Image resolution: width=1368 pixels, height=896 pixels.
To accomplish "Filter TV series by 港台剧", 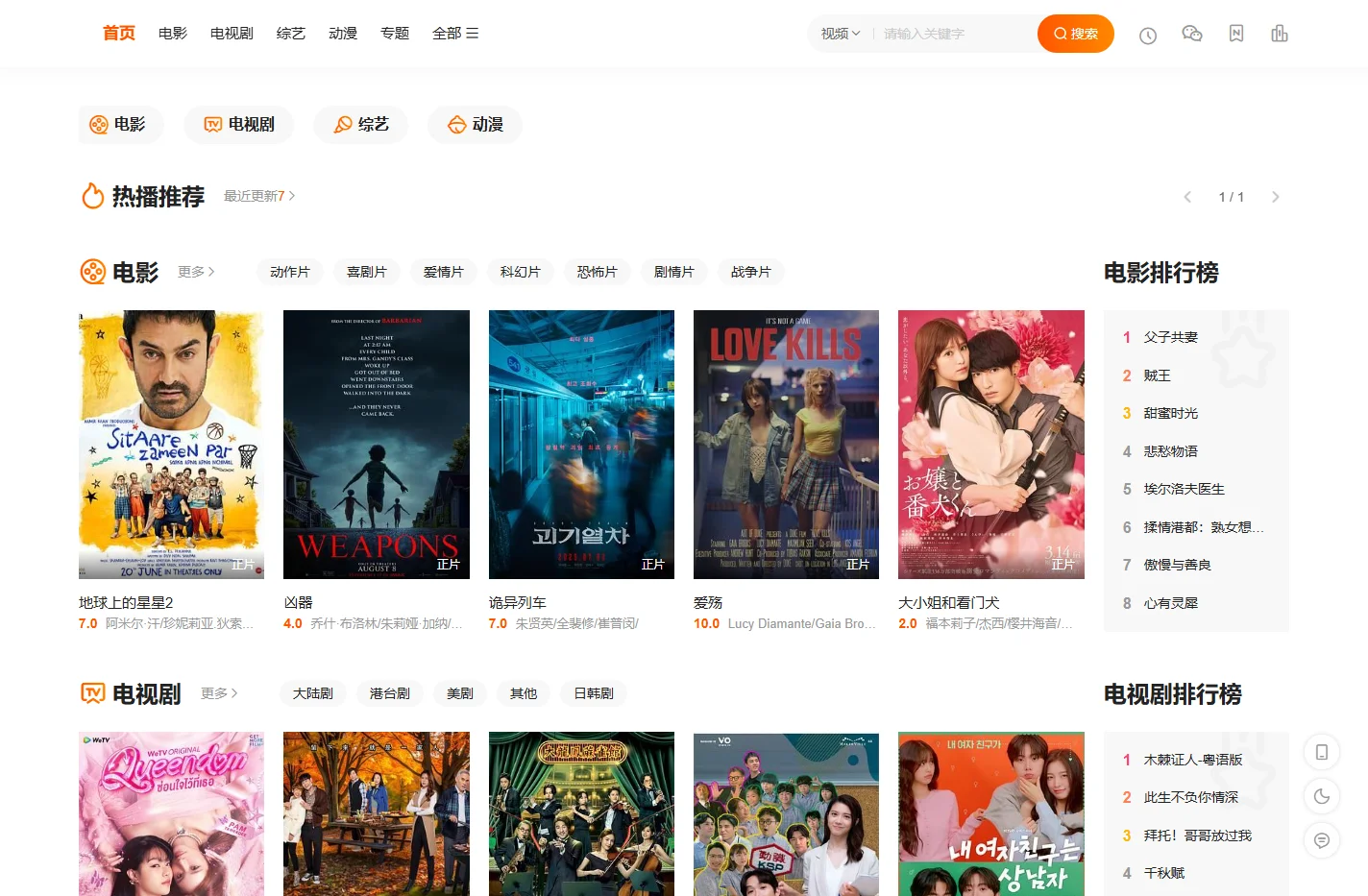I will 390,693.
